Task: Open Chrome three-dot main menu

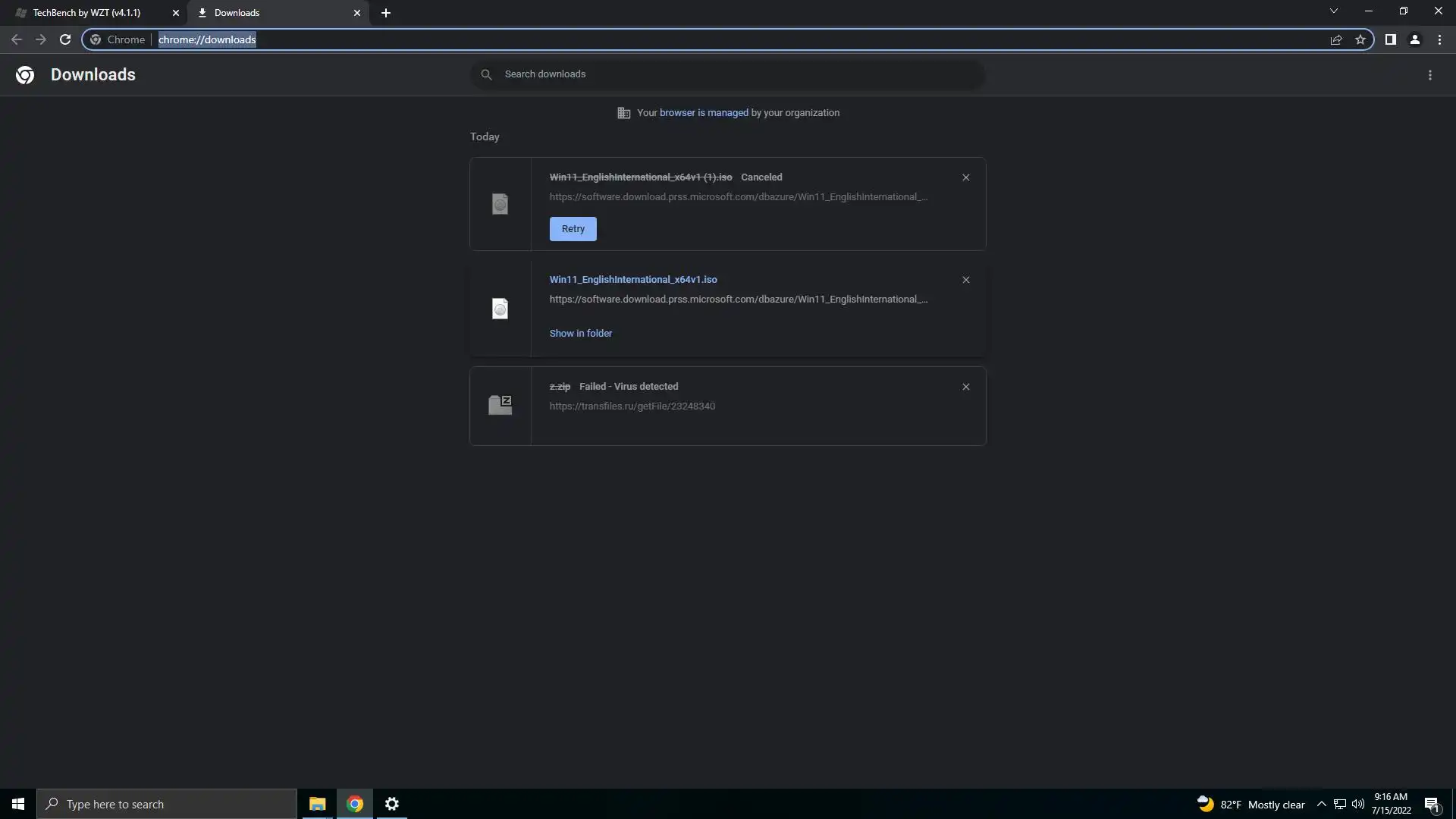Action: coord(1439,39)
